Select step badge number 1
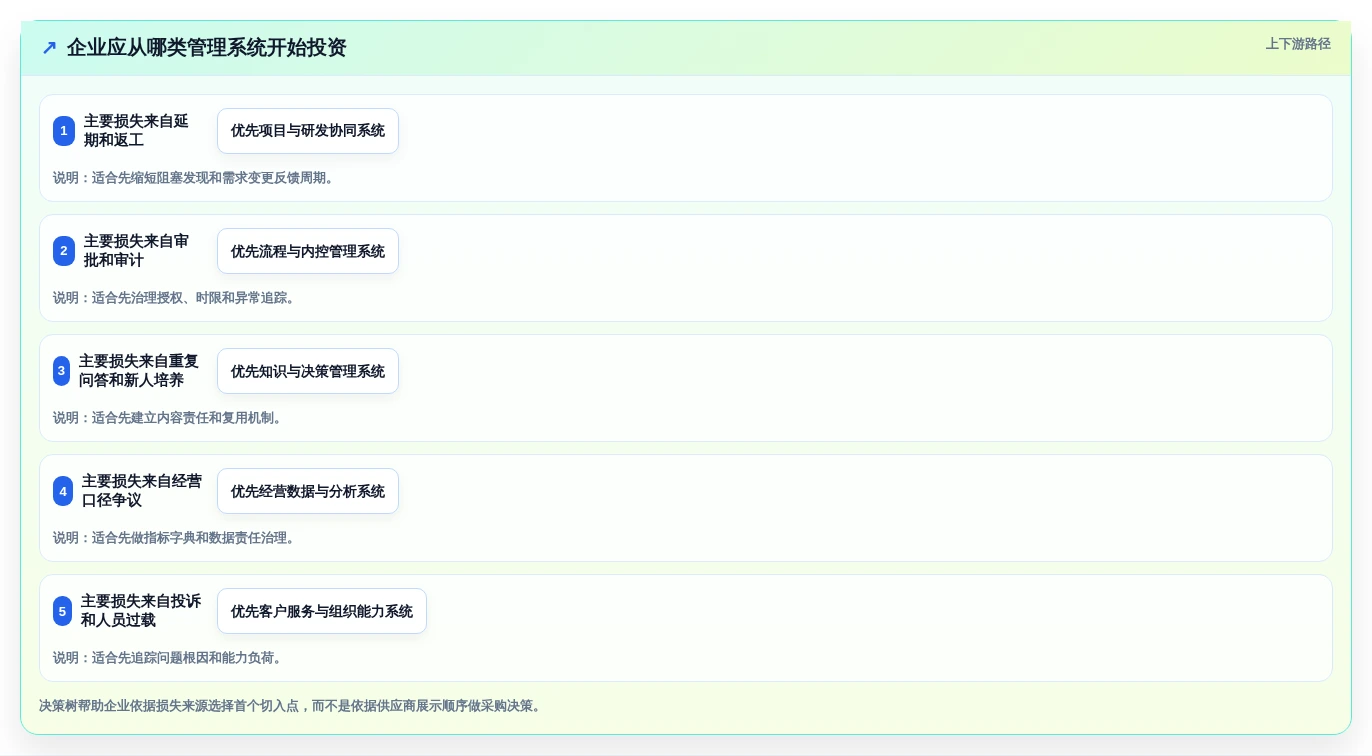 [64, 131]
